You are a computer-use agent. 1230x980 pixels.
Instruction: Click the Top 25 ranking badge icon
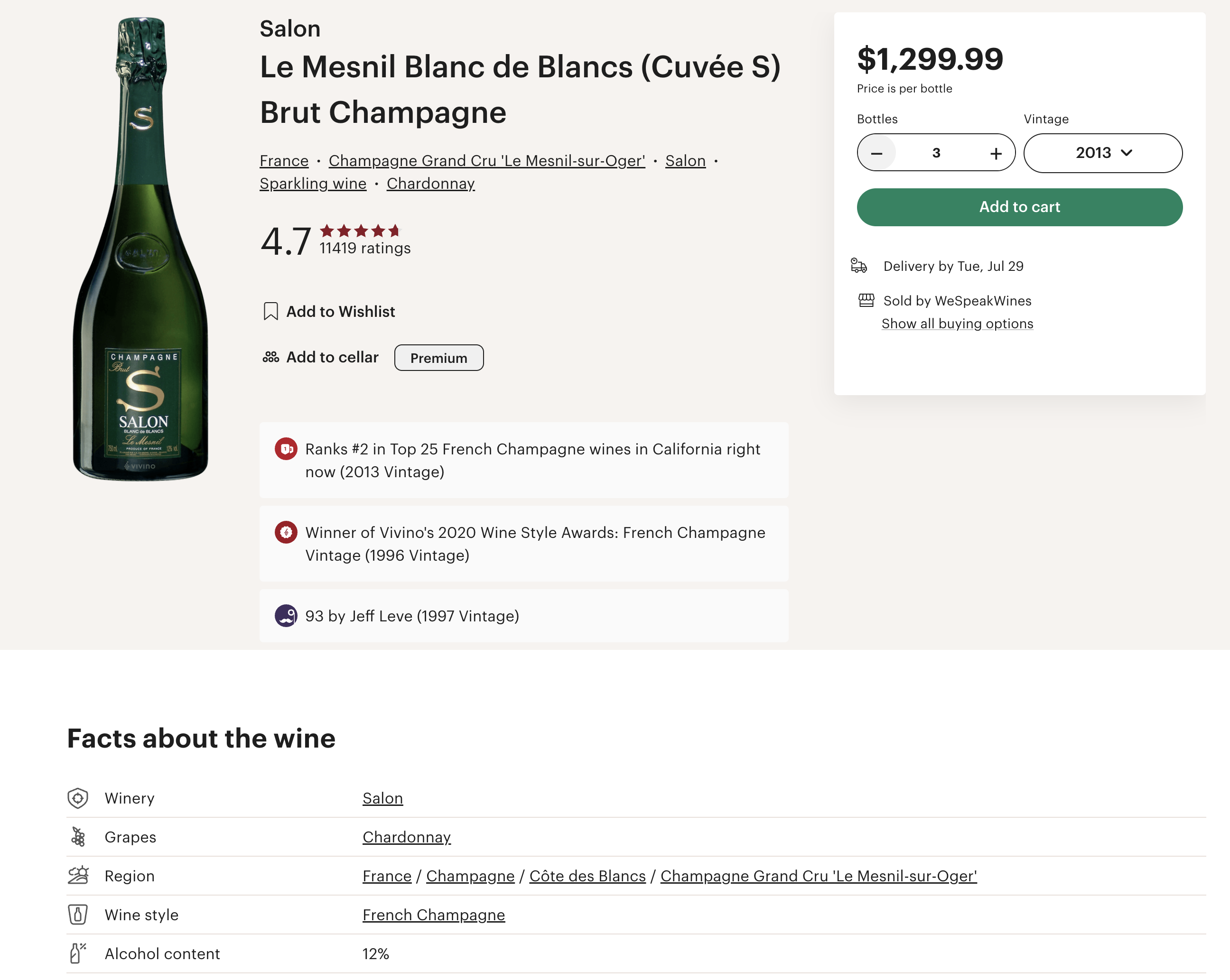click(286, 449)
